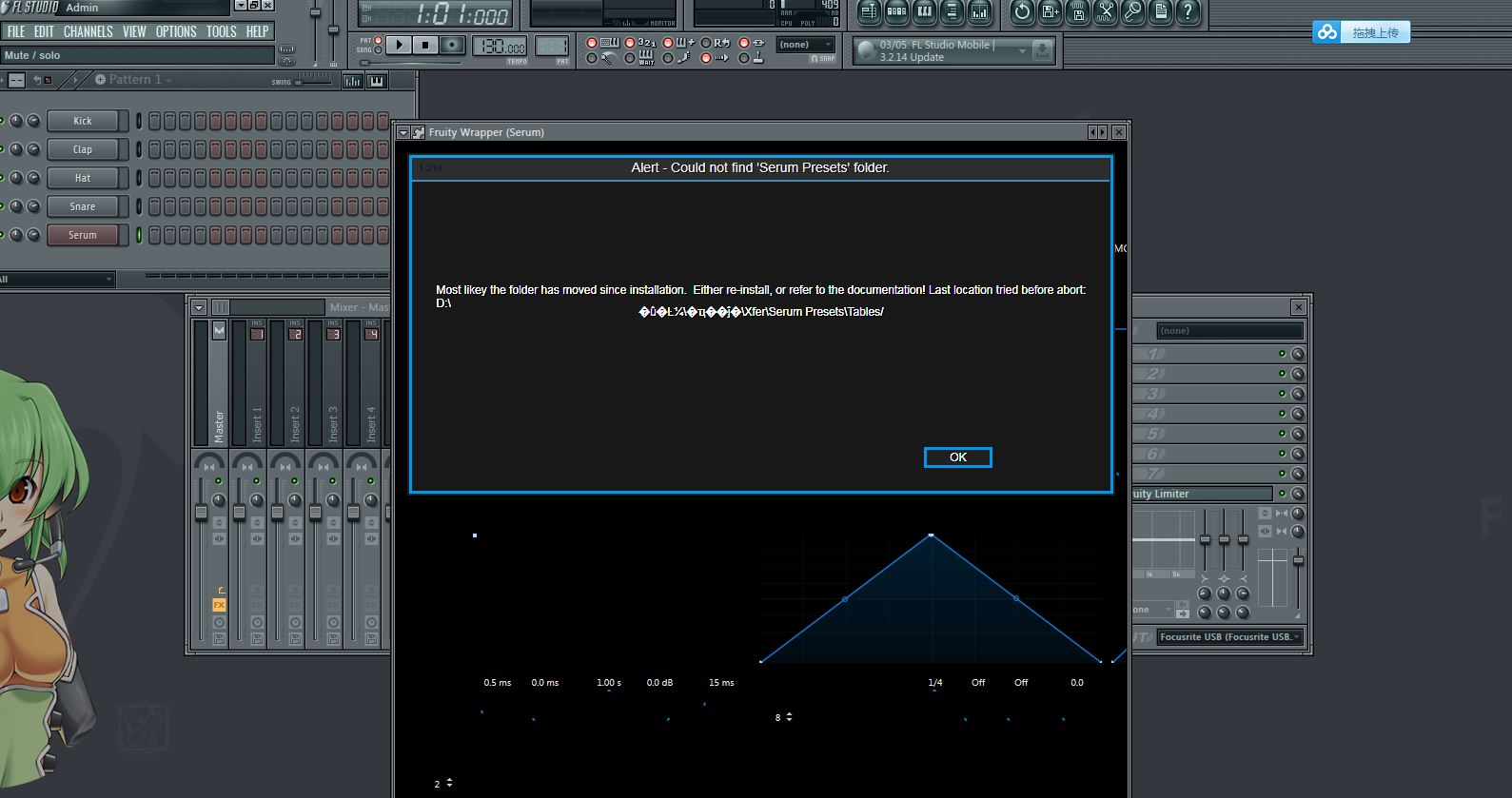
Task: Open the keyboard editor in step sequencer
Action: (x=377, y=81)
